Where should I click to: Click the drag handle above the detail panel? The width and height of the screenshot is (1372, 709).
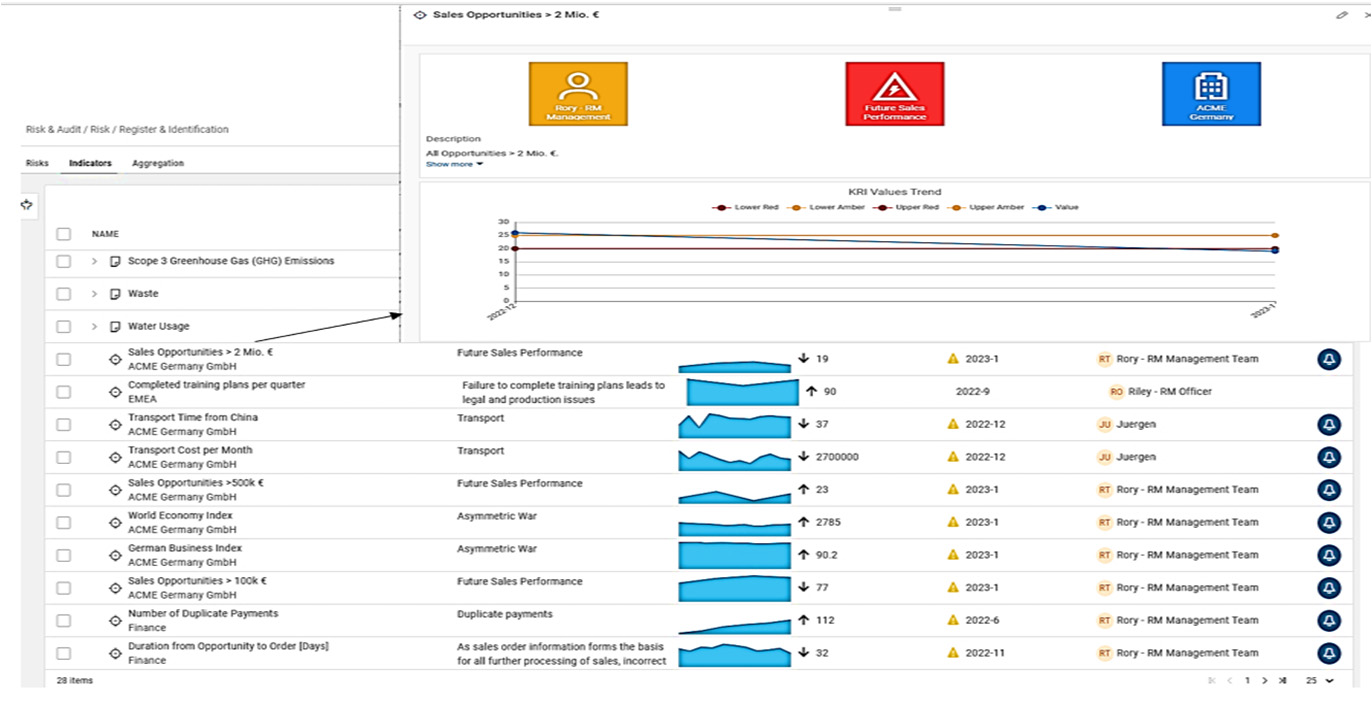tap(895, 9)
